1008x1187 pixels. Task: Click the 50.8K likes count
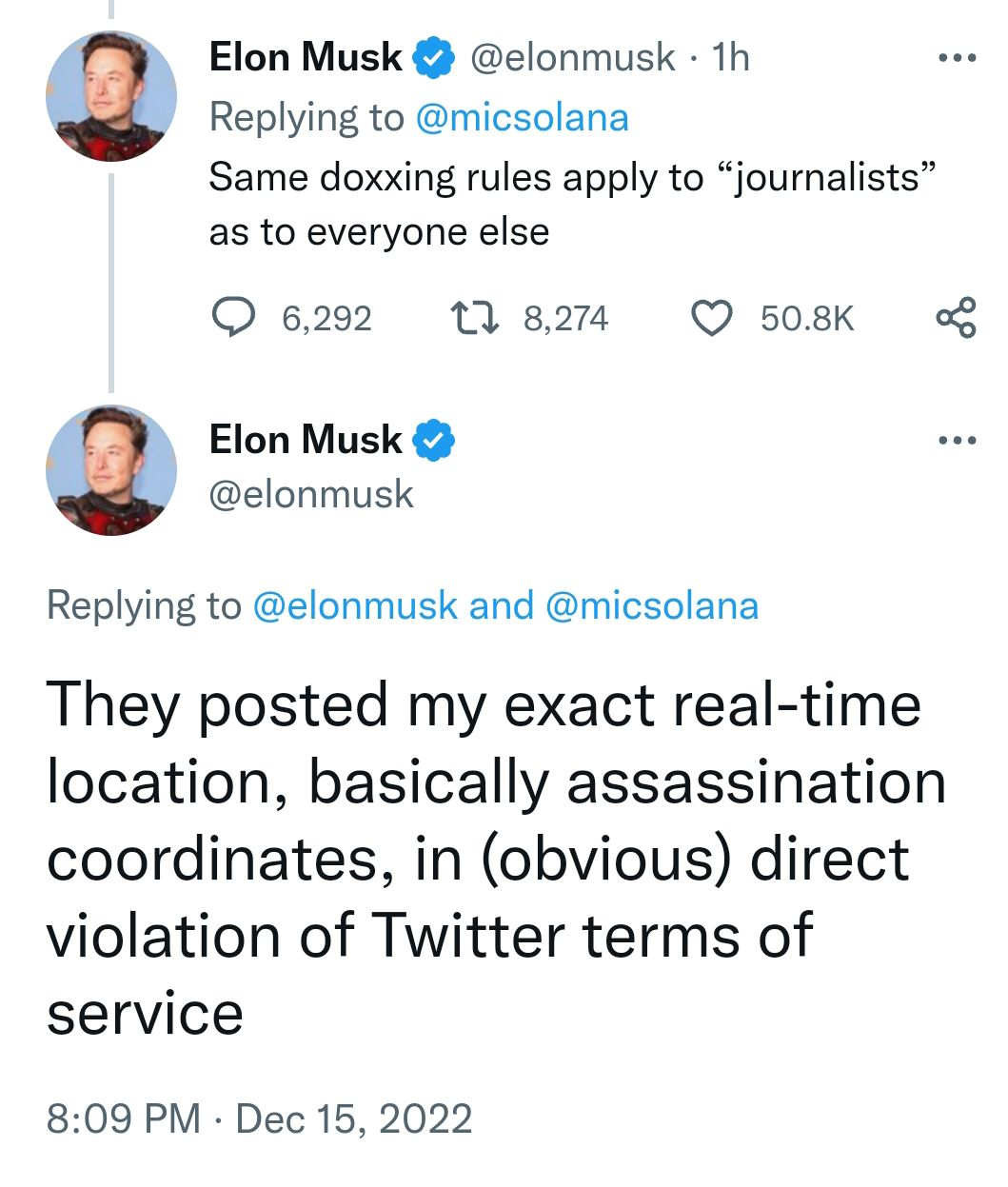pyautogui.click(x=806, y=319)
